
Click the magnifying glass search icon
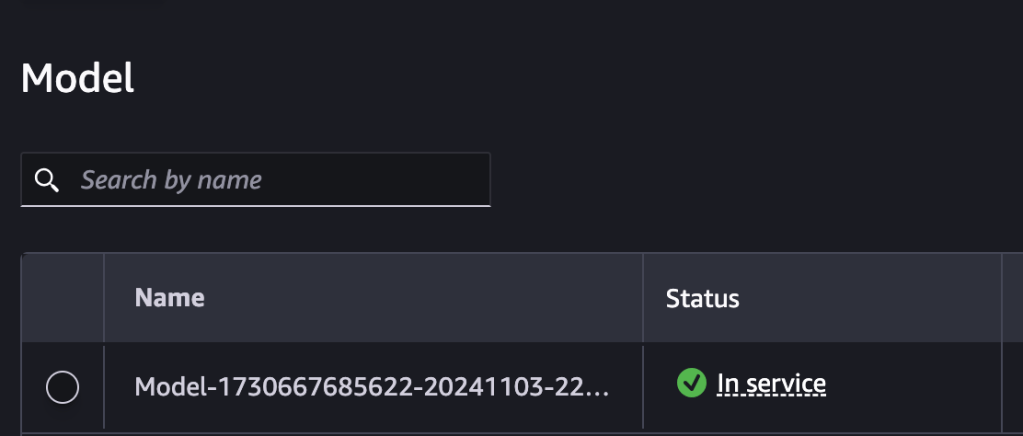tap(46, 180)
